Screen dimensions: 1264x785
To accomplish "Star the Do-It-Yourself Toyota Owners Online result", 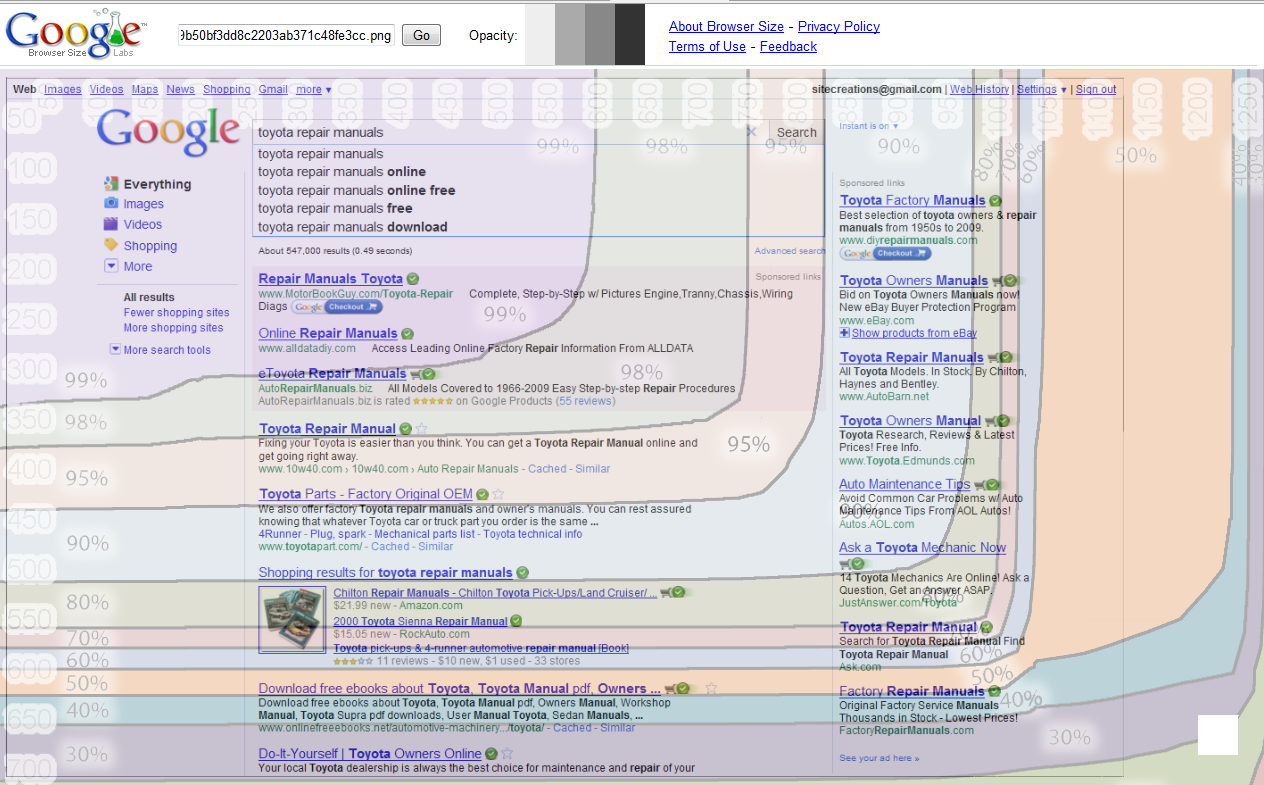I will (507, 754).
